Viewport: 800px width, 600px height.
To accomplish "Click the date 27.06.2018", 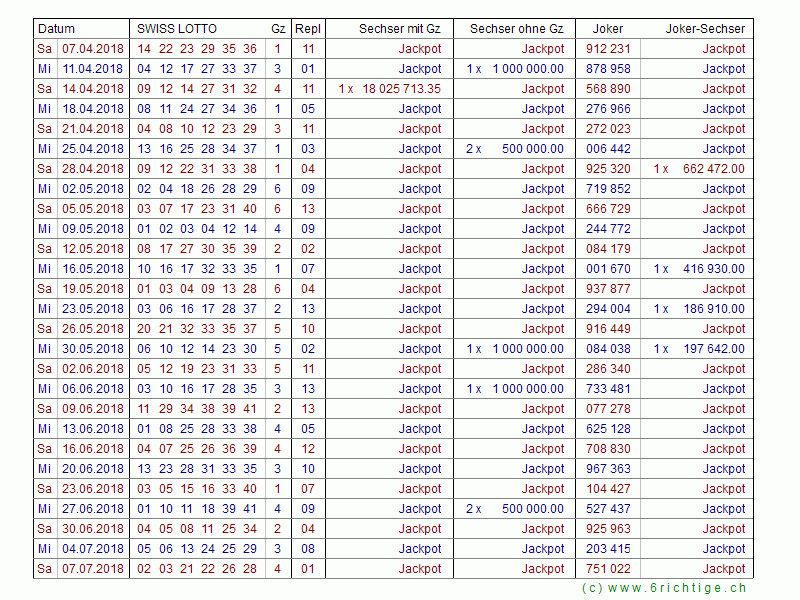I will [x=92, y=509].
